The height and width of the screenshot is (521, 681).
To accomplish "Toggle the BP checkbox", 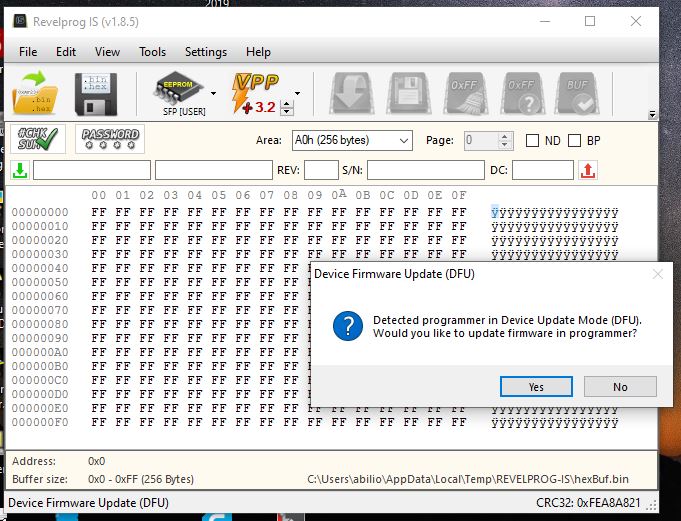I will [x=575, y=141].
